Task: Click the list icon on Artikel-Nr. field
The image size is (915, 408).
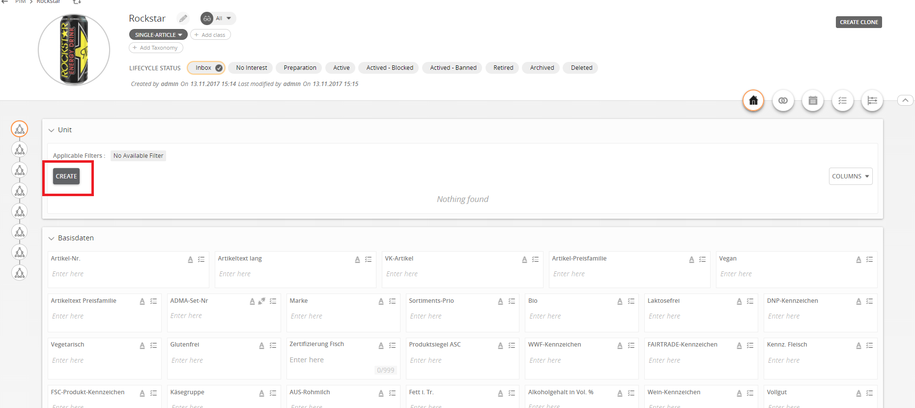Action: click(201, 259)
